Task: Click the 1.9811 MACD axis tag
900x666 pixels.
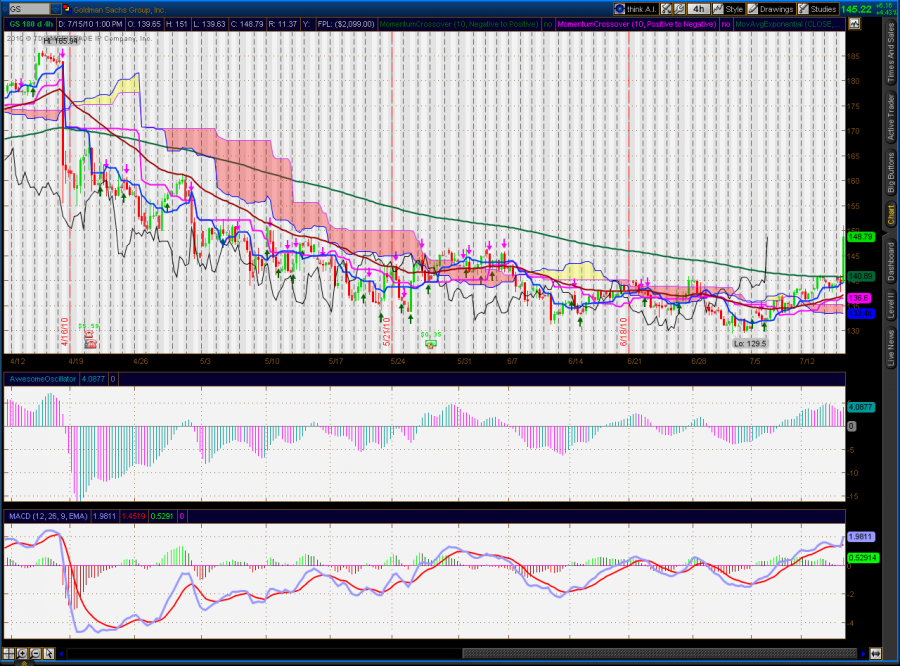Action: point(860,536)
